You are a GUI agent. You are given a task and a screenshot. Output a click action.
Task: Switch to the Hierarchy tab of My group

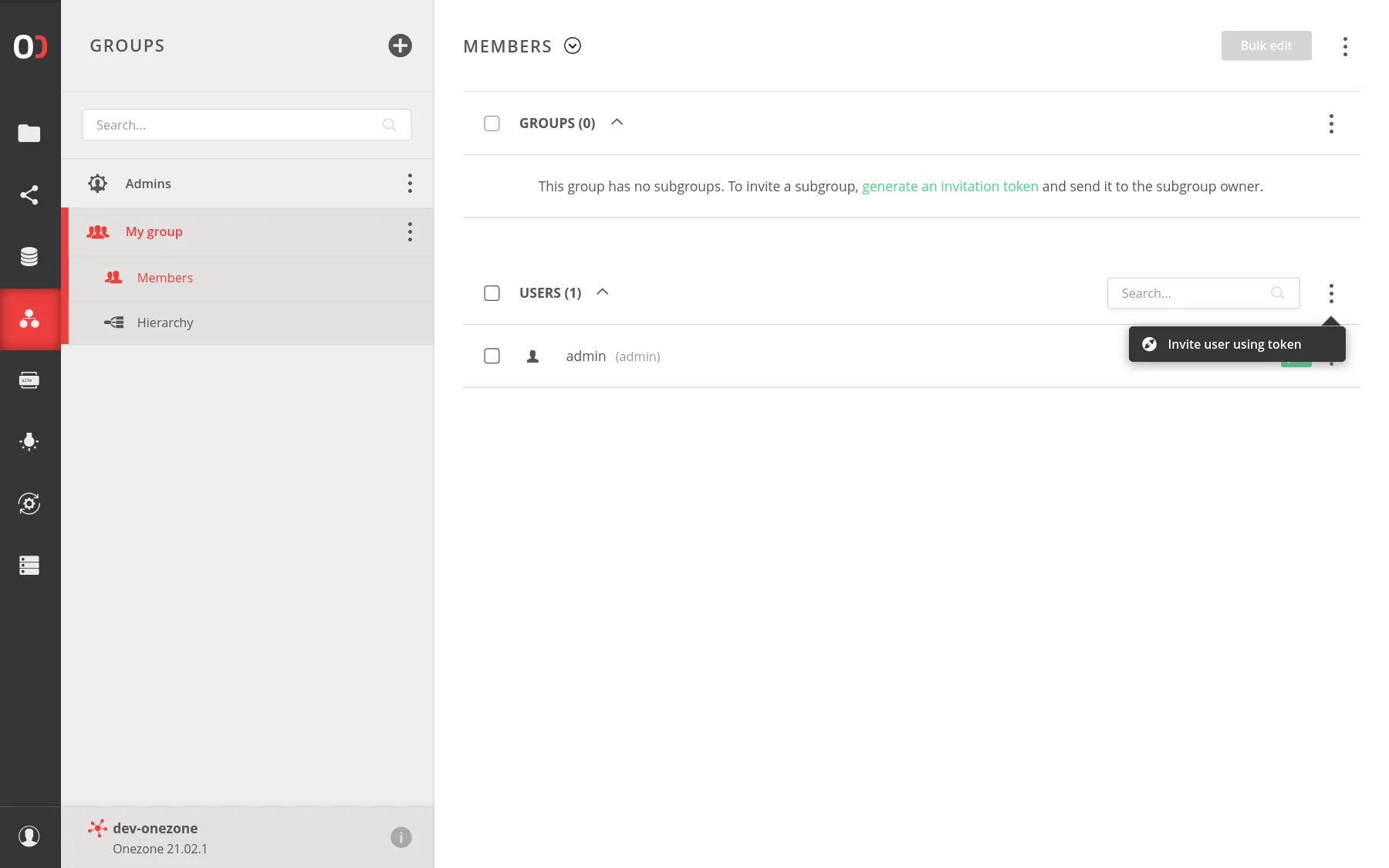point(164,323)
